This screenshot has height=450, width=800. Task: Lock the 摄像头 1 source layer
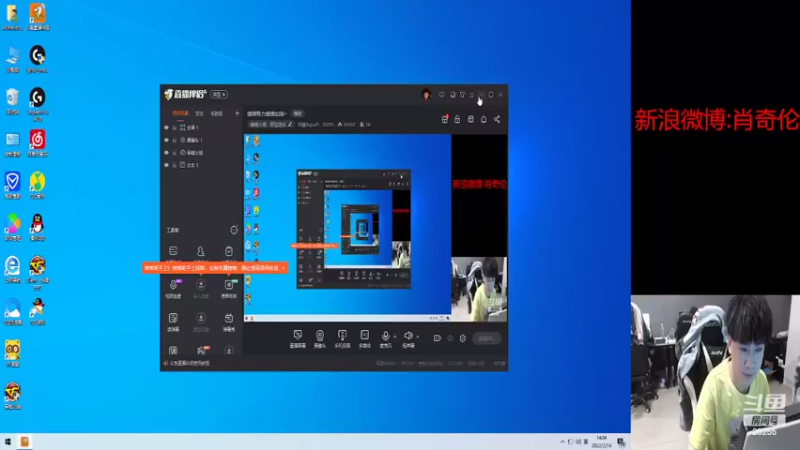pyautogui.click(x=174, y=140)
